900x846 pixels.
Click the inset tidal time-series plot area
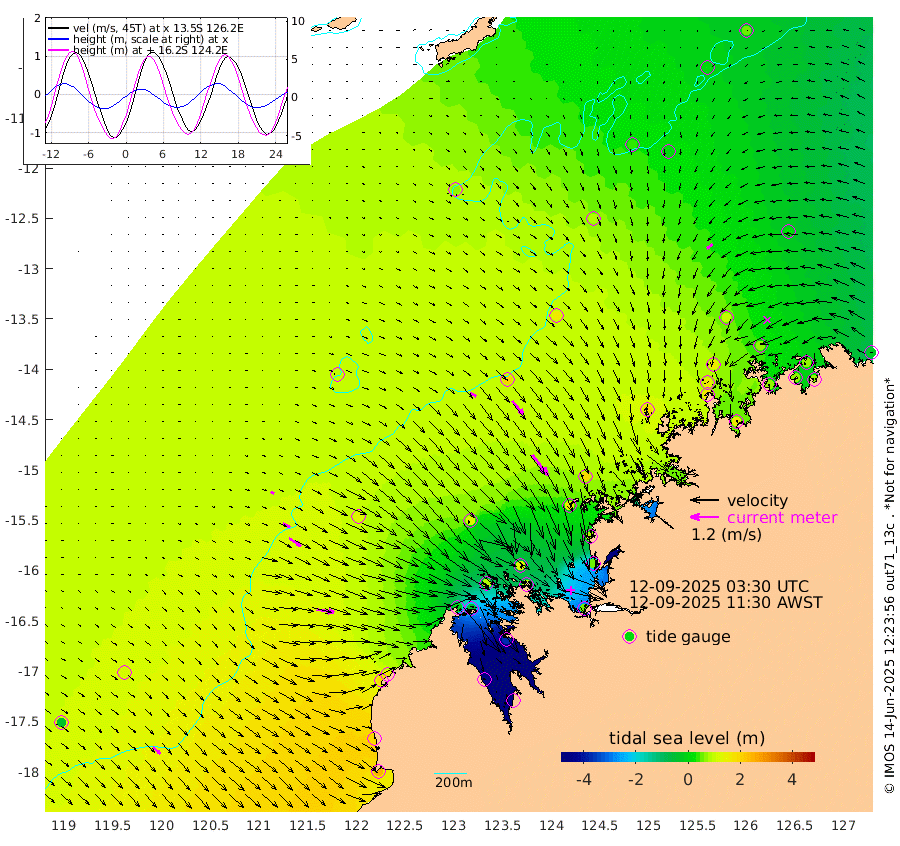click(166, 80)
